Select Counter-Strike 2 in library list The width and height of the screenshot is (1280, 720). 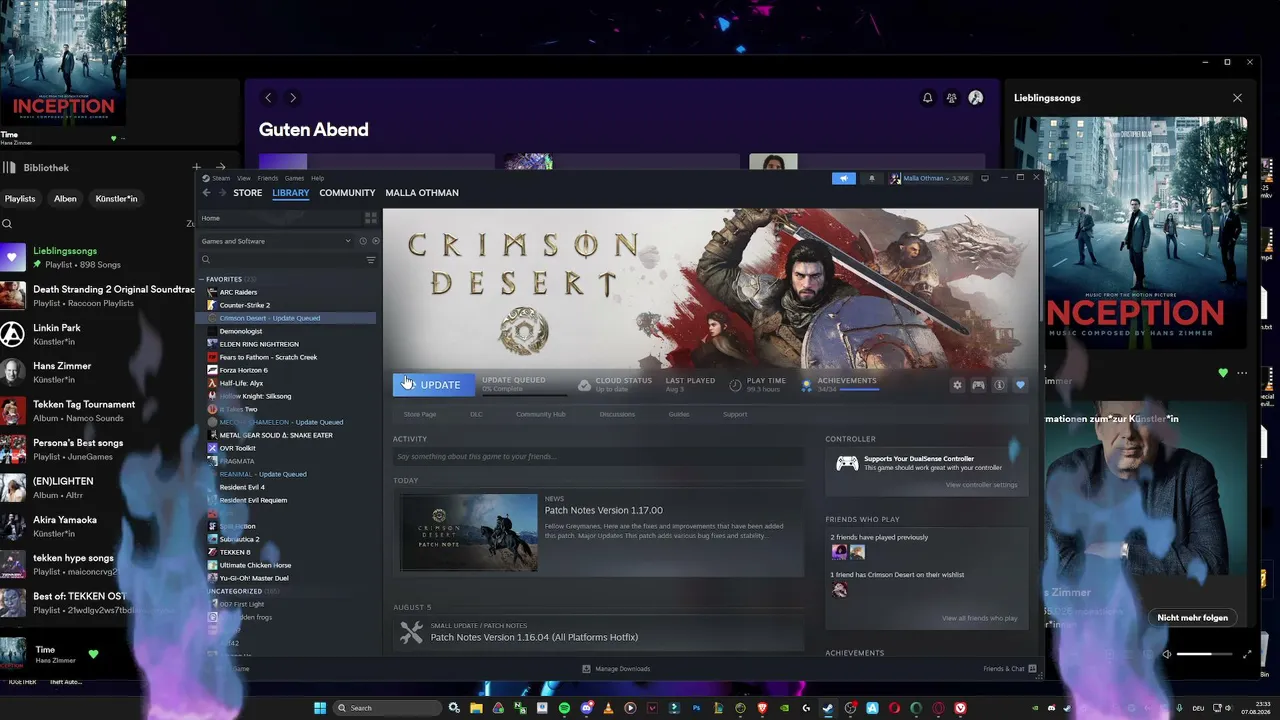click(245, 305)
